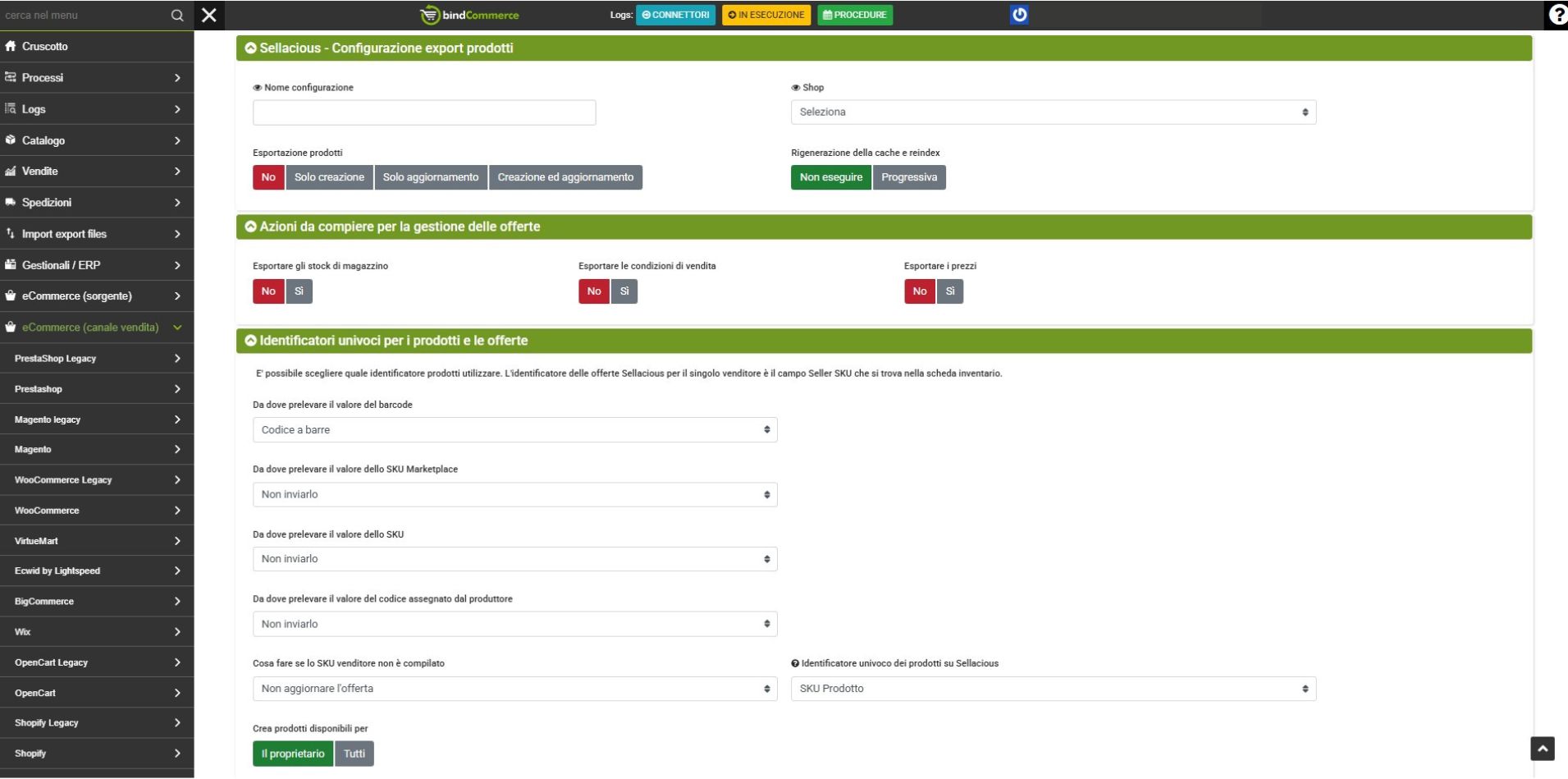Open the Shop dropdown
The width and height of the screenshot is (1568, 779).
point(1053,112)
